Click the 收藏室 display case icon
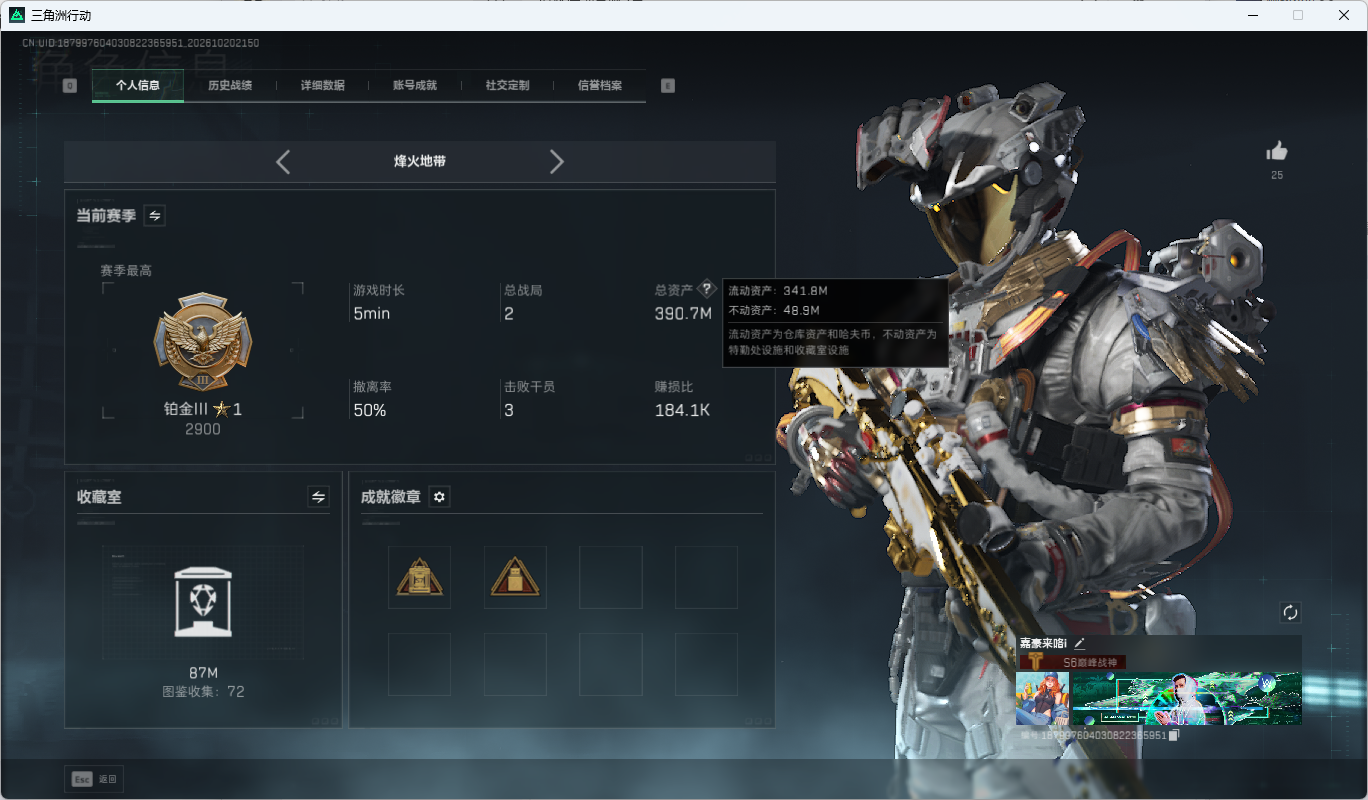Viewport: 1368px width, 800px height. click(203, 602)
